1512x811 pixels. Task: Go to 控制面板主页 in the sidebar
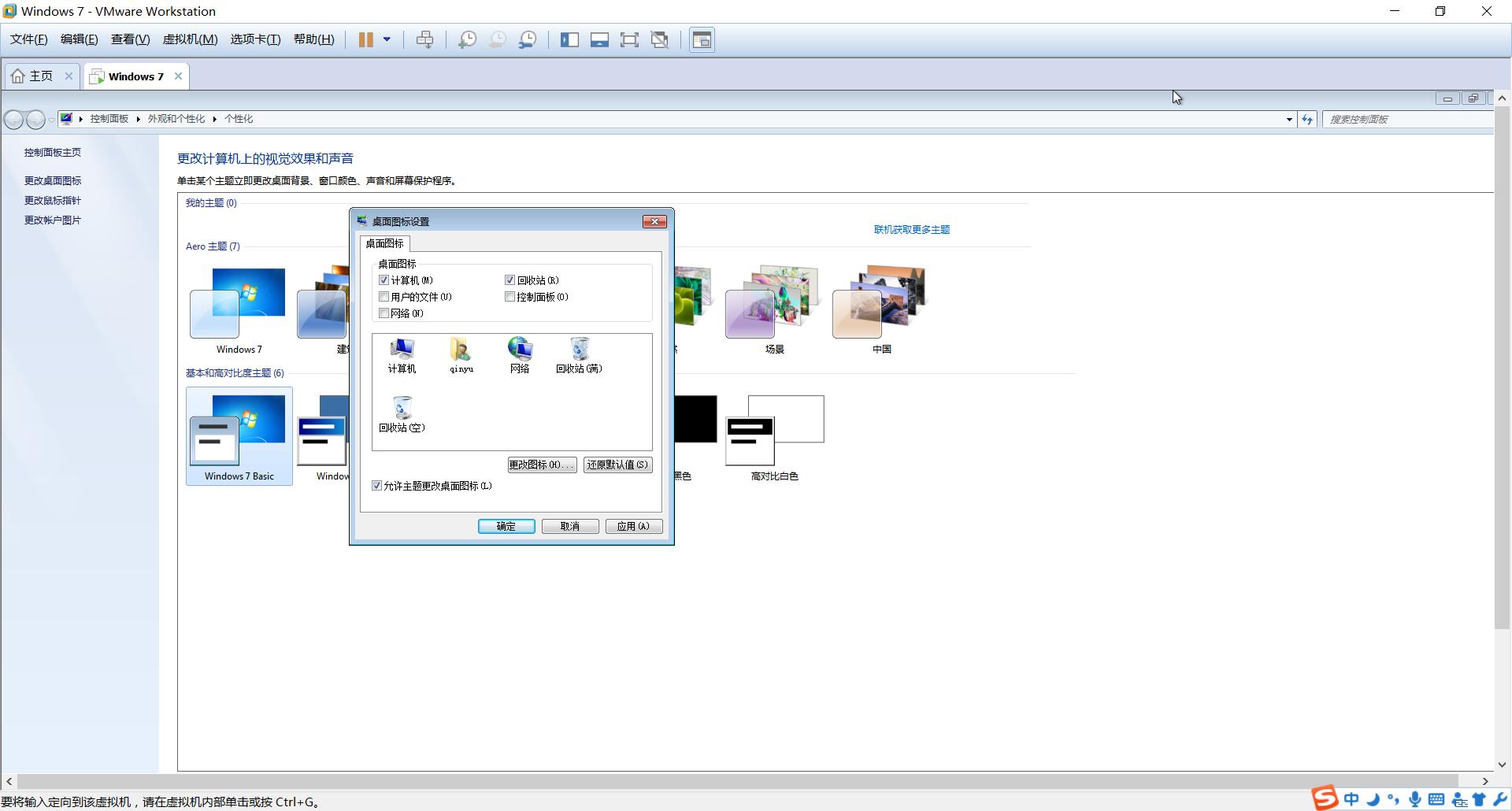pyautogui.click(x=53, y=152)
